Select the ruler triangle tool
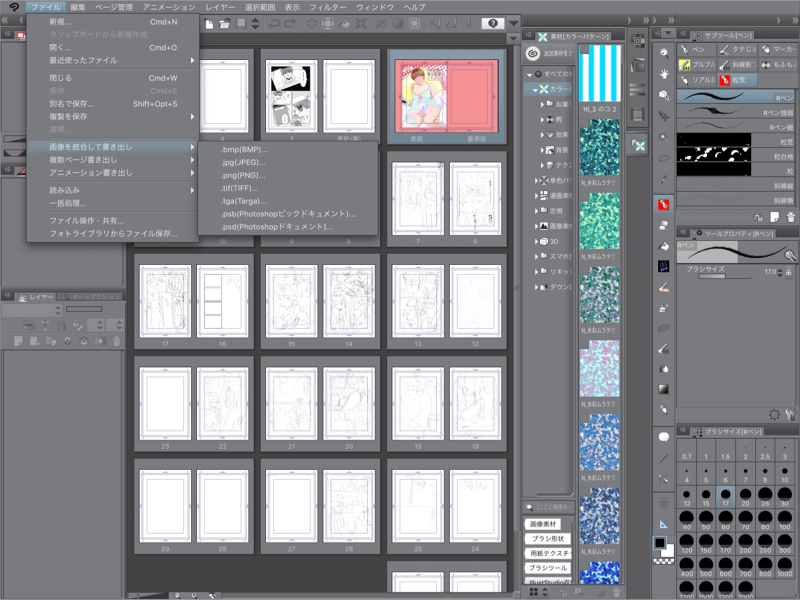This screenshot has width=800, height=600. (664, 523)
